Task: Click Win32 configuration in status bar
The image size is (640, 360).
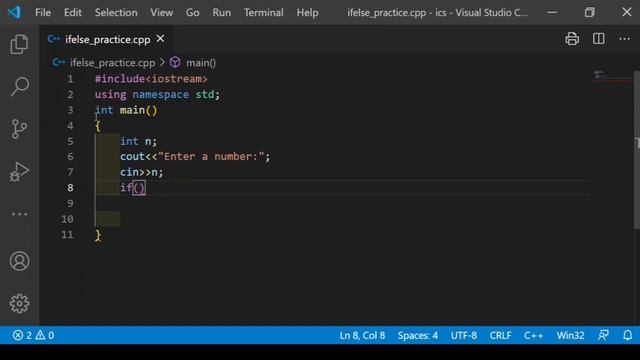Action: pyautogui.click(x=570, y=335)
